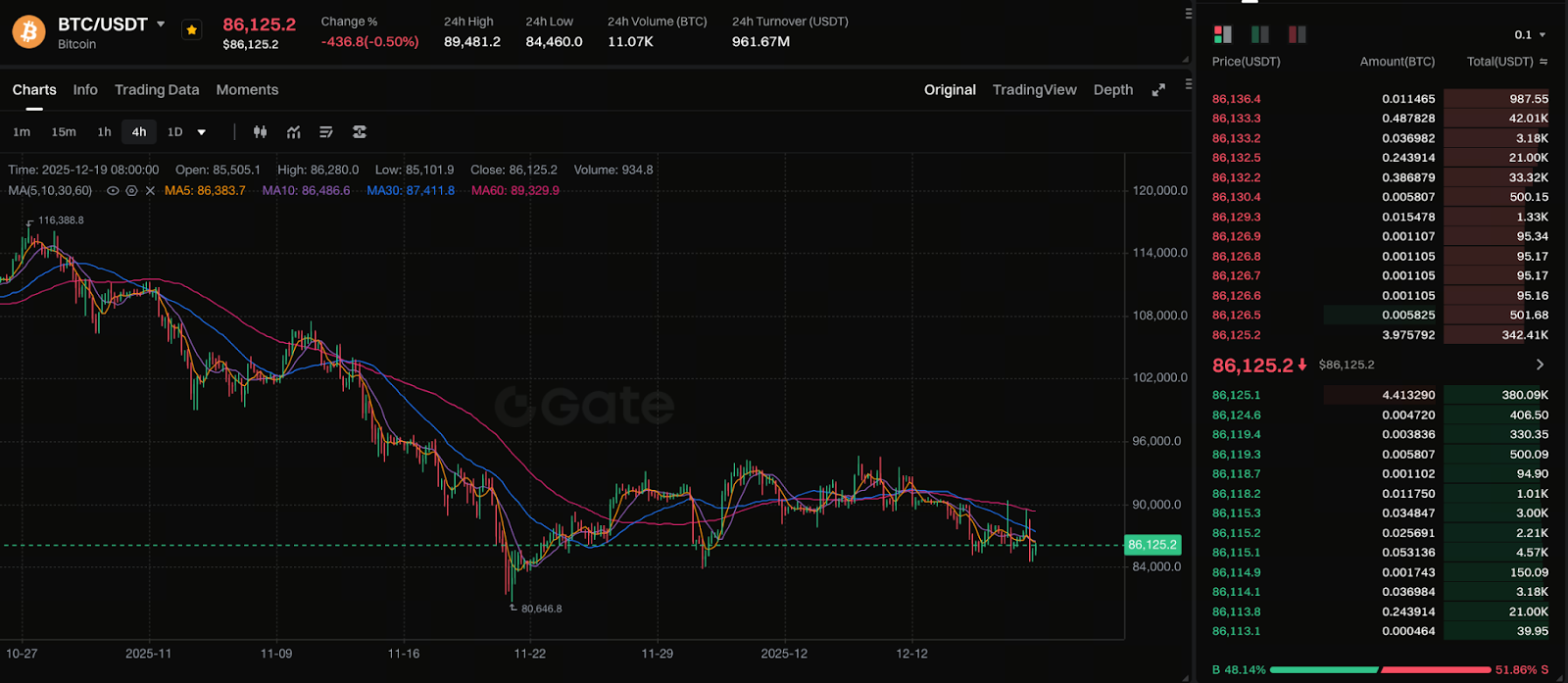1568x683 pixels.
Task: Swap the Total(USDT) column display
Action: coord(1543,62)
